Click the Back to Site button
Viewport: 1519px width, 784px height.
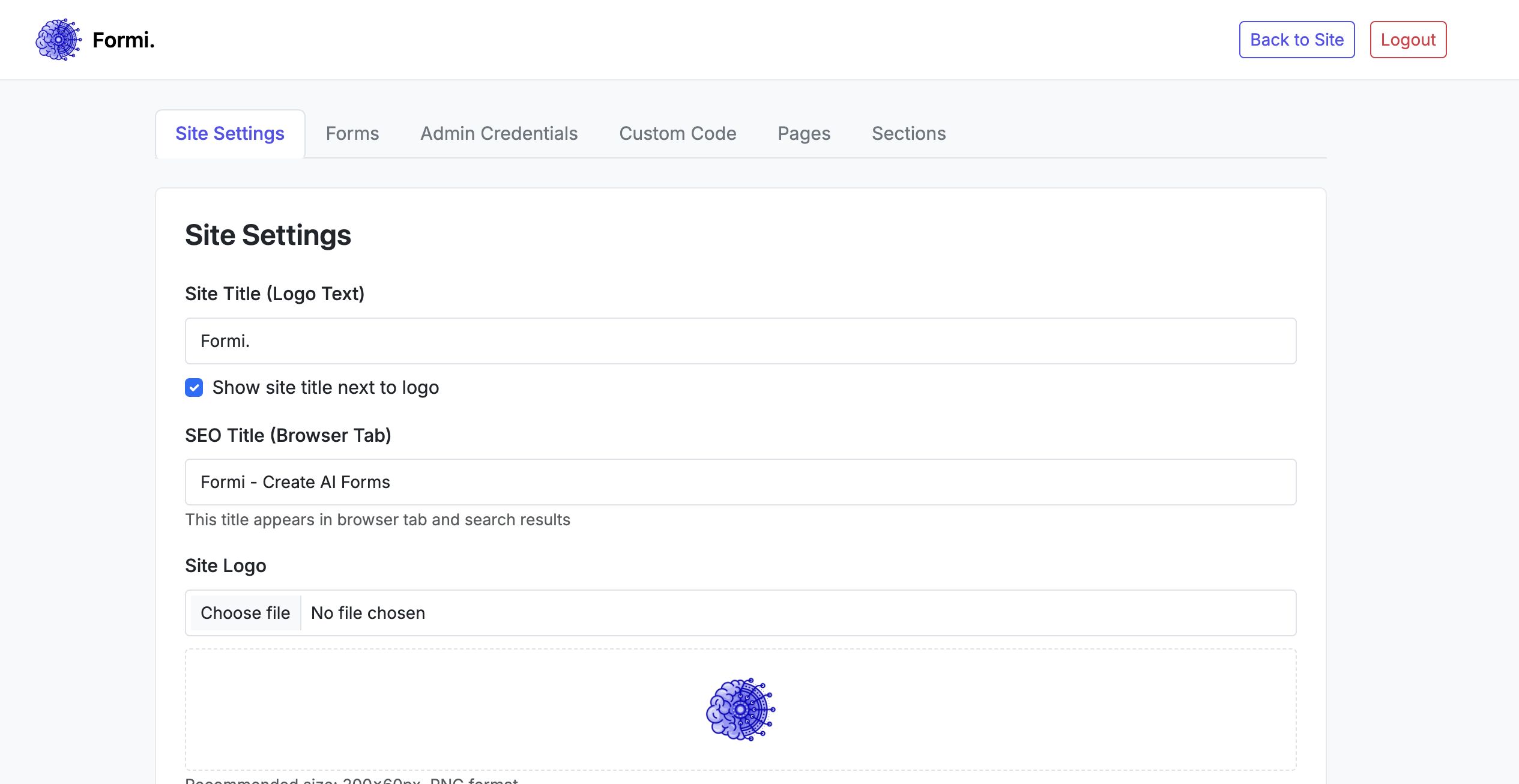coord(1297,40)
